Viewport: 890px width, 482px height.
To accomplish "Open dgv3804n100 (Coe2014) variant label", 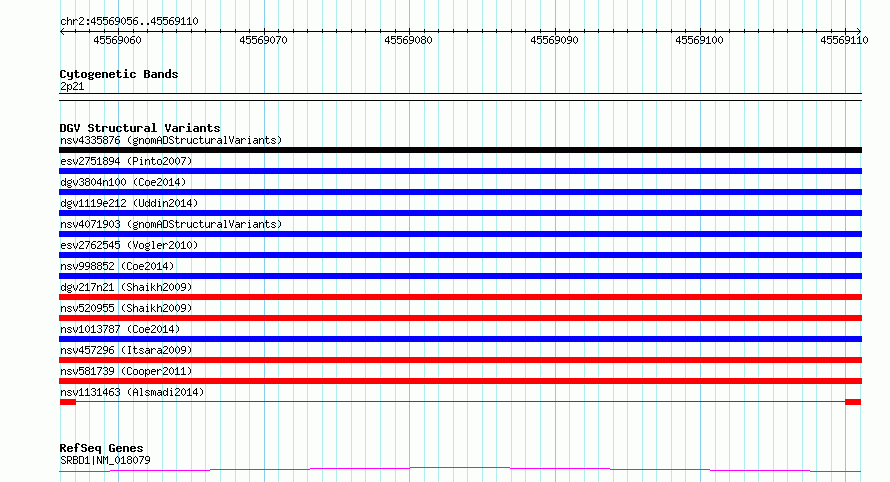I will (x=123, y=182).
